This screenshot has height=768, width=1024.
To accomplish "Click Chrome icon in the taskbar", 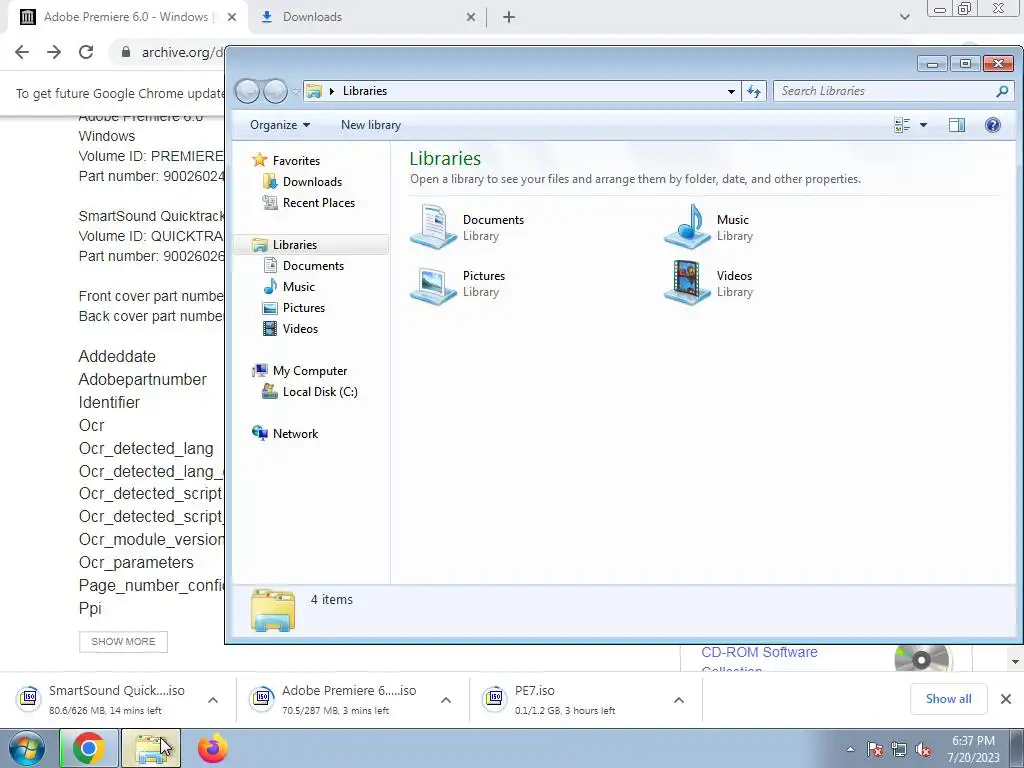I will coord(89,749).
